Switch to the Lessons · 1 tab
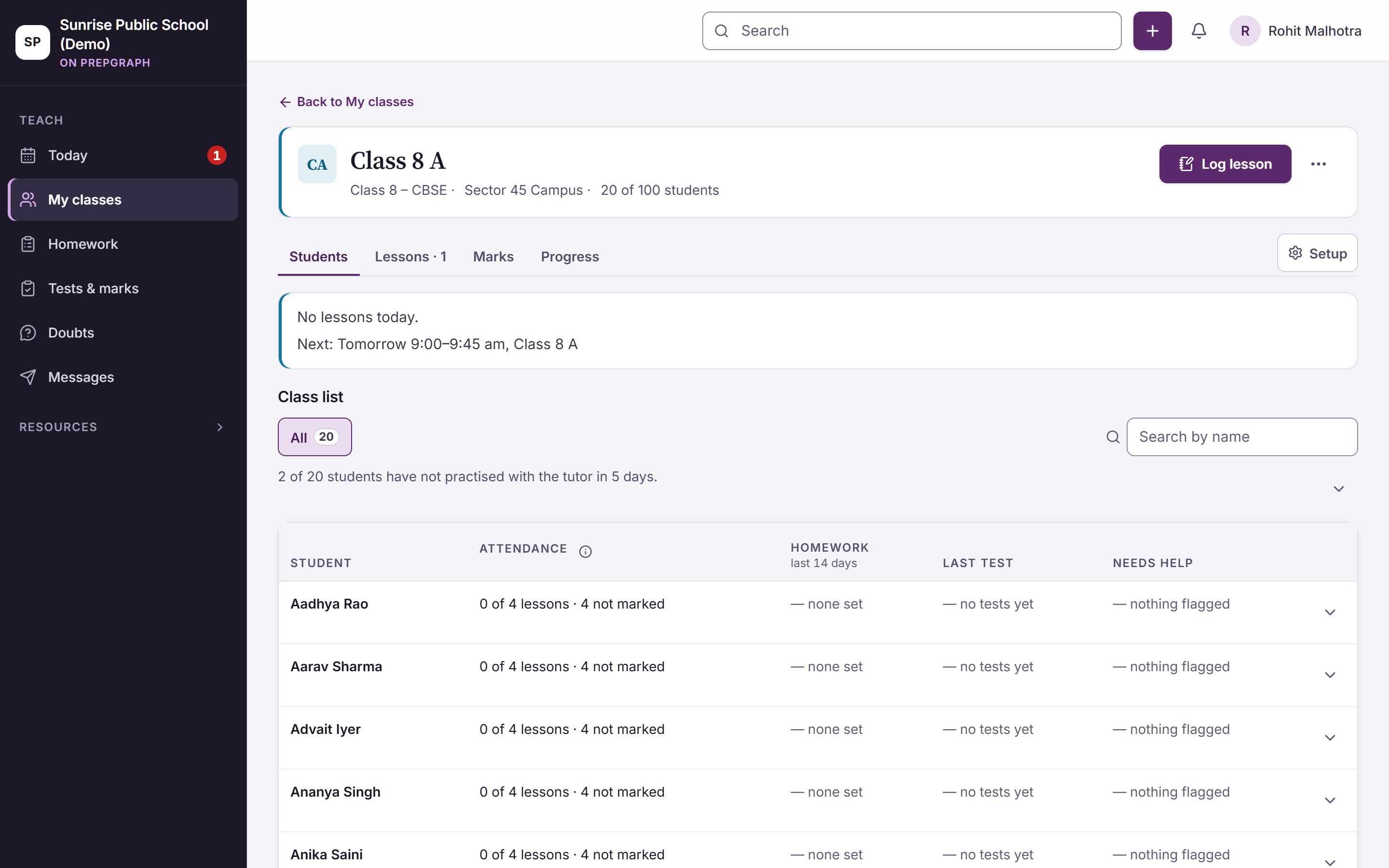The height and width of the screenshot is (868, 1389). pos(410,257)
